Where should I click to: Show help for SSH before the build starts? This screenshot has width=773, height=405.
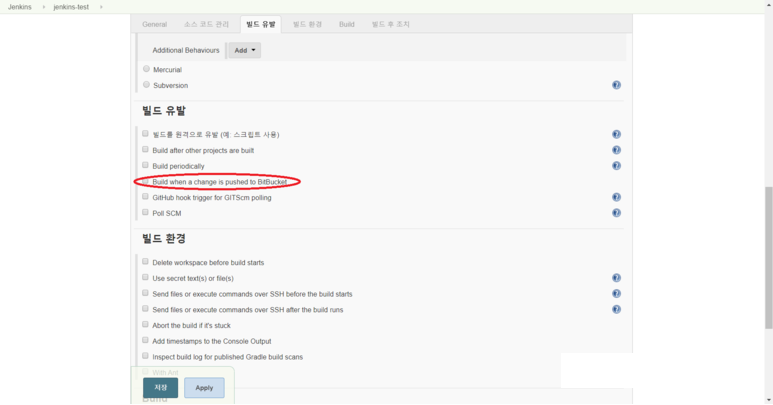[616, 294]
